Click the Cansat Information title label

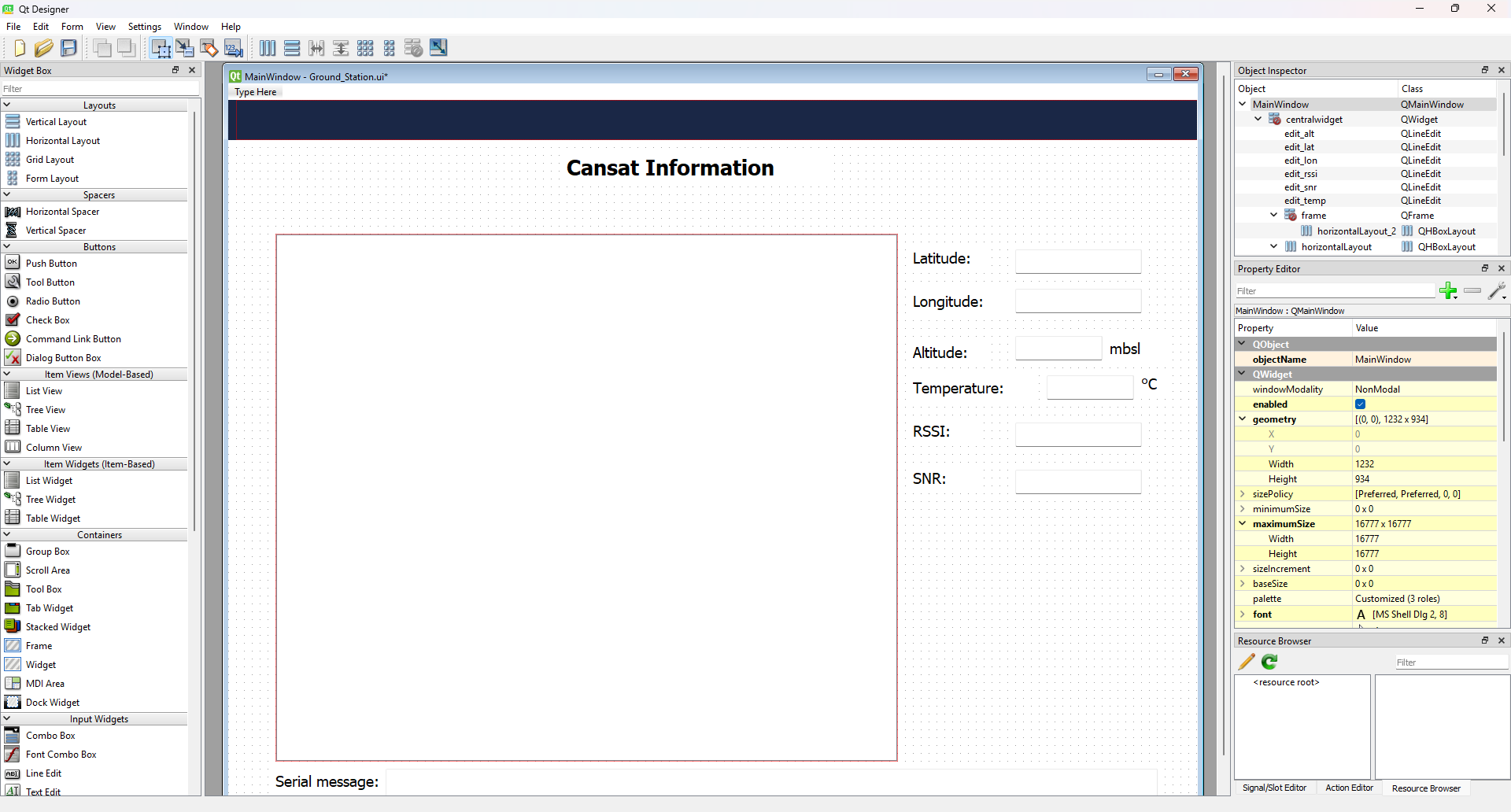(x=671, y=168)
